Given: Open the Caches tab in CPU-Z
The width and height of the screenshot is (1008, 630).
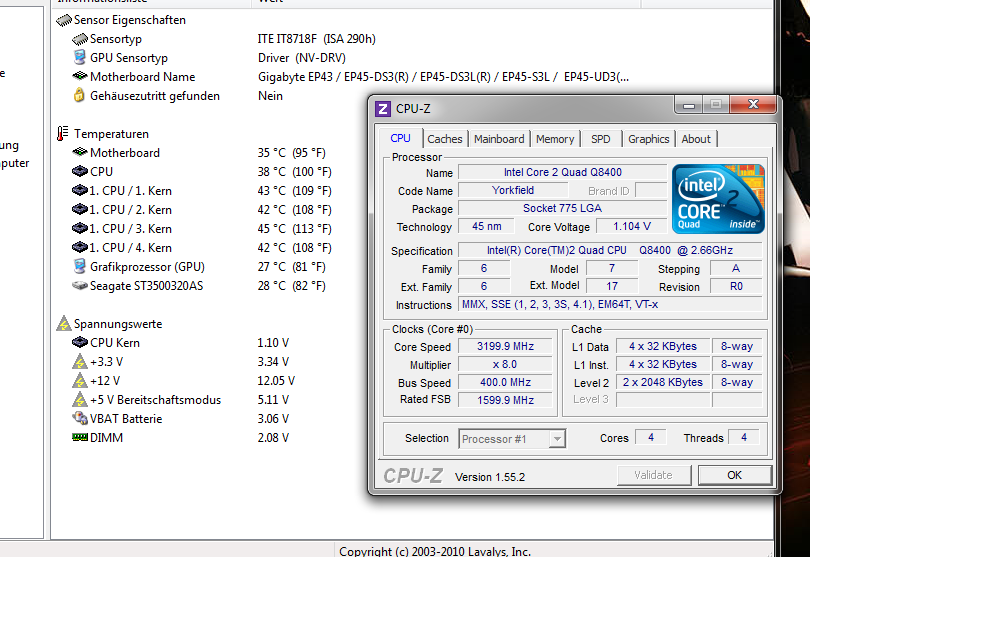Looking at the screenshot, I should coord(444,139).
